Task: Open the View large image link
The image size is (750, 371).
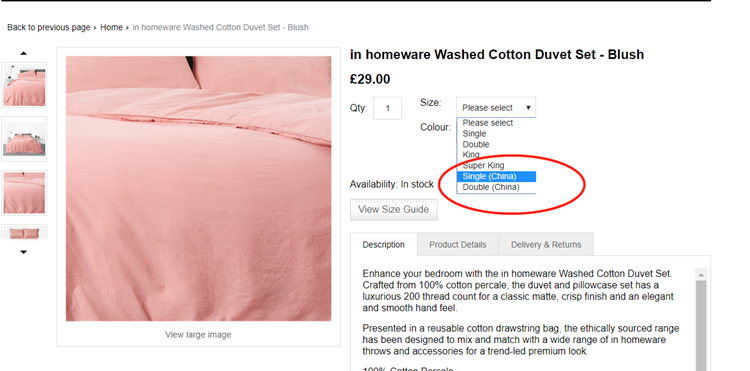Action: [x=198, y=335]
